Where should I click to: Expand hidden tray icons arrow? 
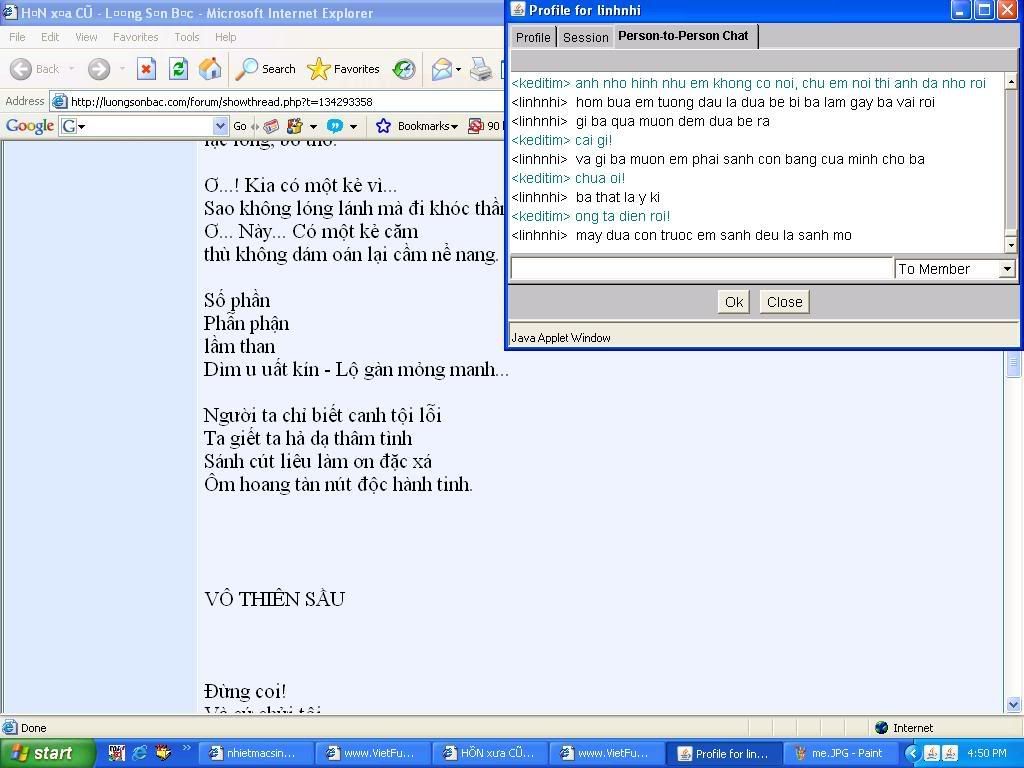tap(912, 753)
